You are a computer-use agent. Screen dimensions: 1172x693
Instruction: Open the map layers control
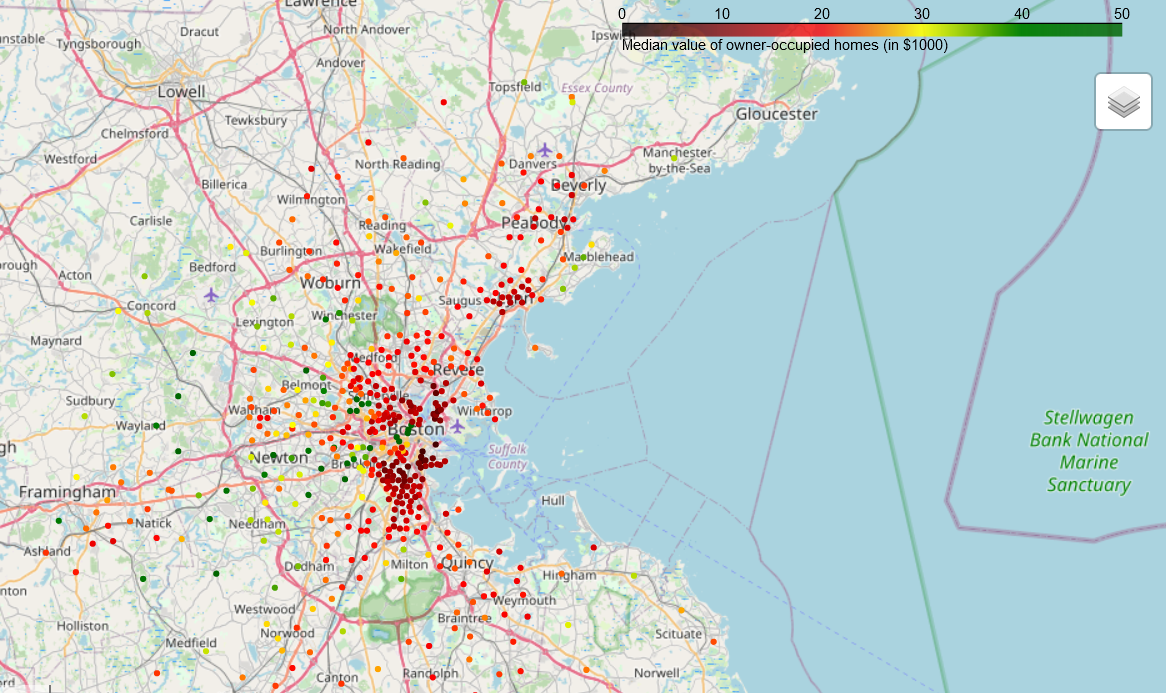pos(1123,102)
